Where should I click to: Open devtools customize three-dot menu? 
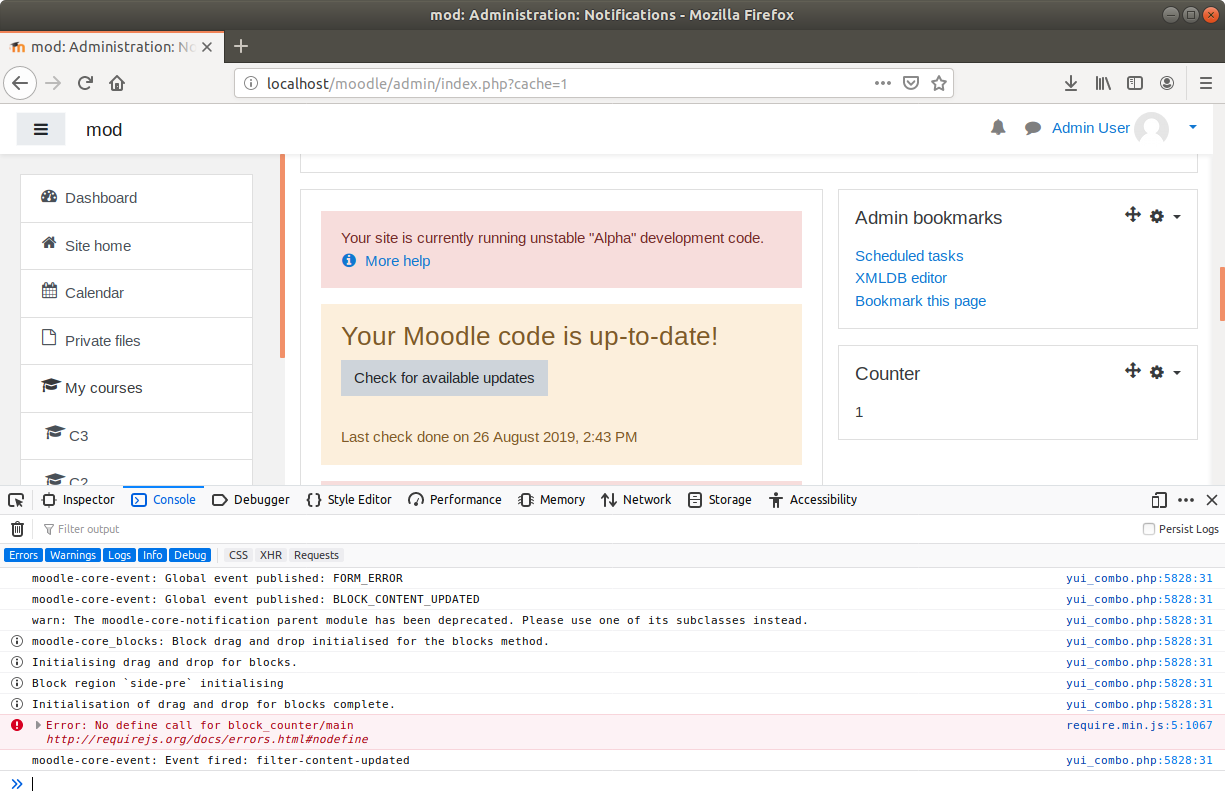[x=1186, y=500]
